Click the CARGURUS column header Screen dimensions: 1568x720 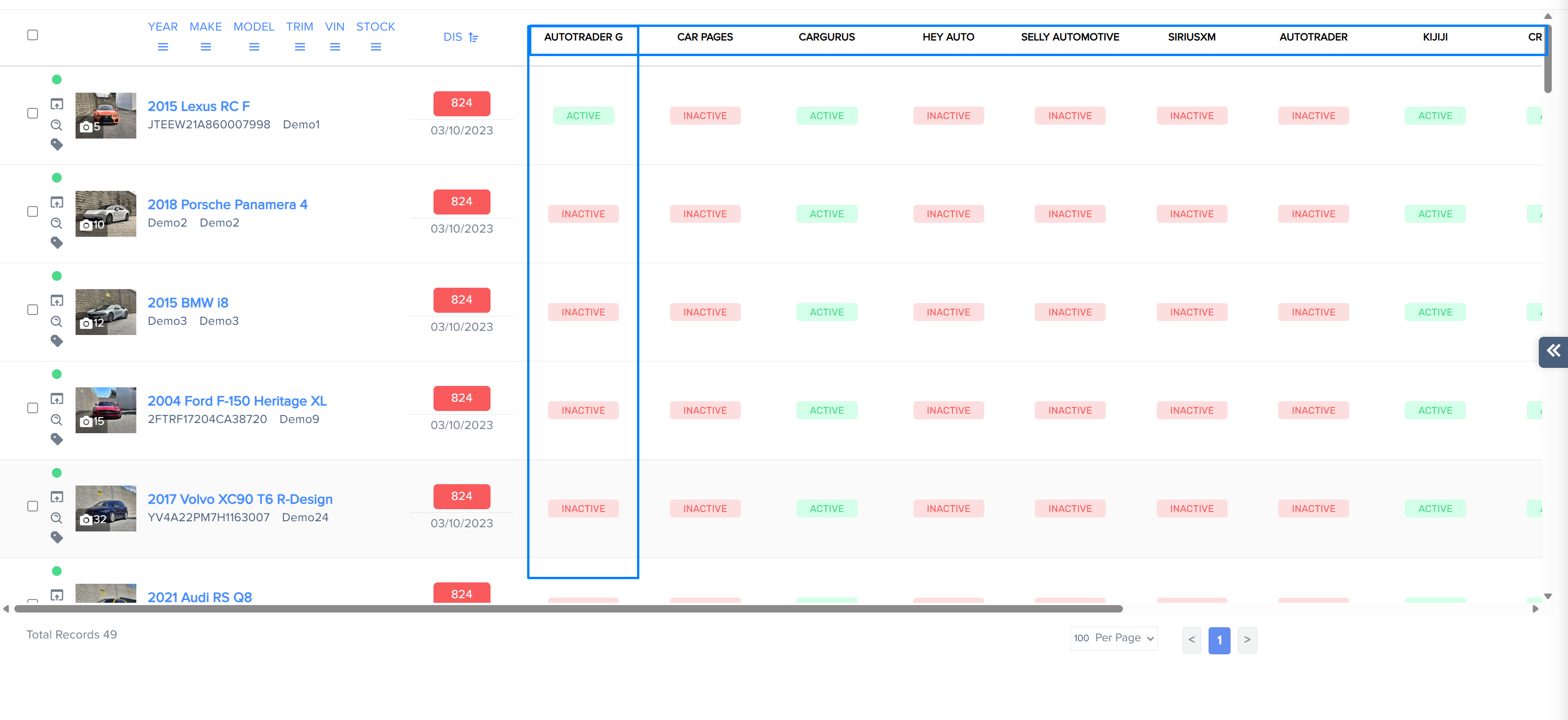[x=826, y=37]
